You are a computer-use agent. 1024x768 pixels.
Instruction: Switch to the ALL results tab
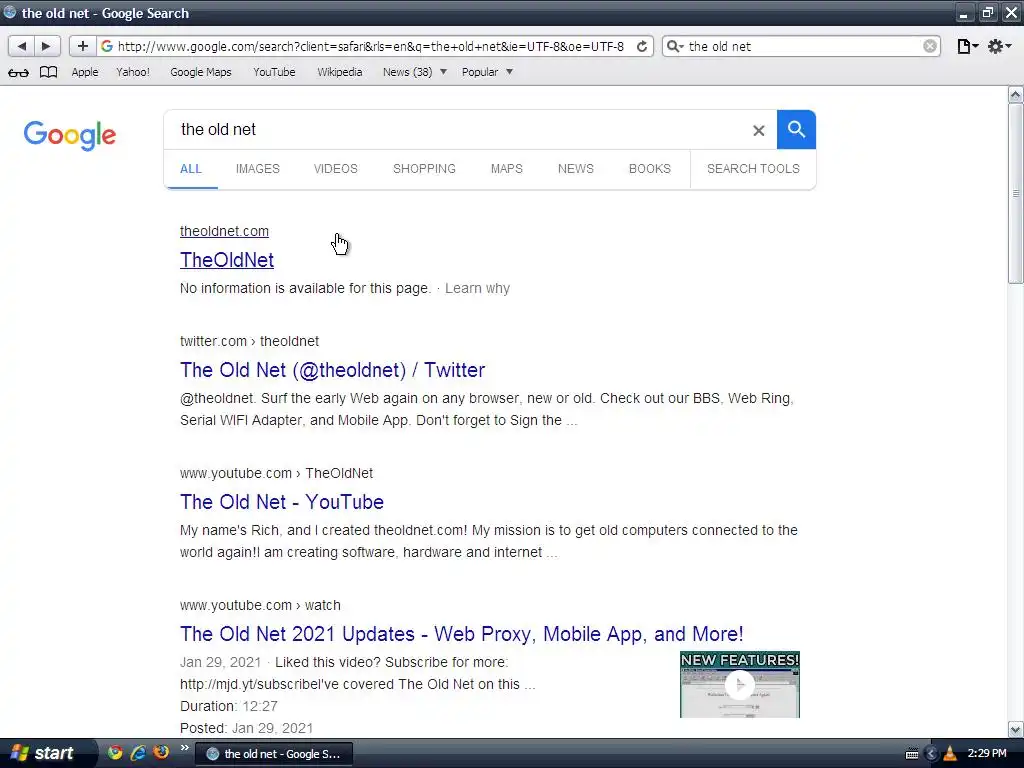pyautogui.click(x=191, y=169)
